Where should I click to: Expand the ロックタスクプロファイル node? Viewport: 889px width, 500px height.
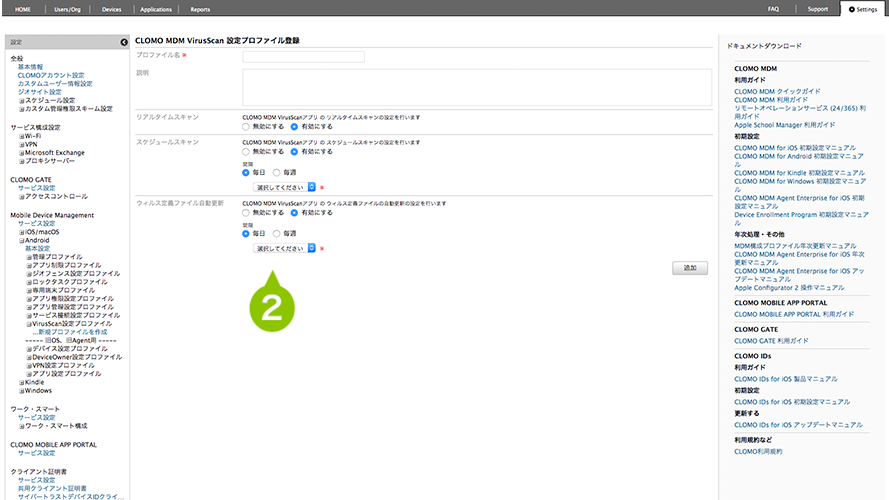pos(29,282)
